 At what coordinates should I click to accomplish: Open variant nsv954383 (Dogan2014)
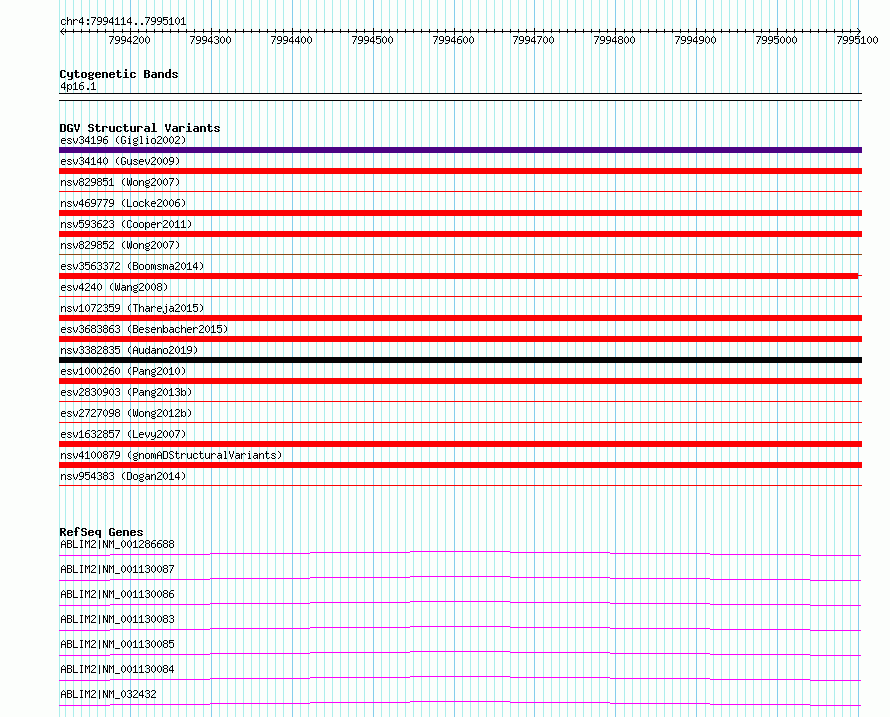point(123,476)
